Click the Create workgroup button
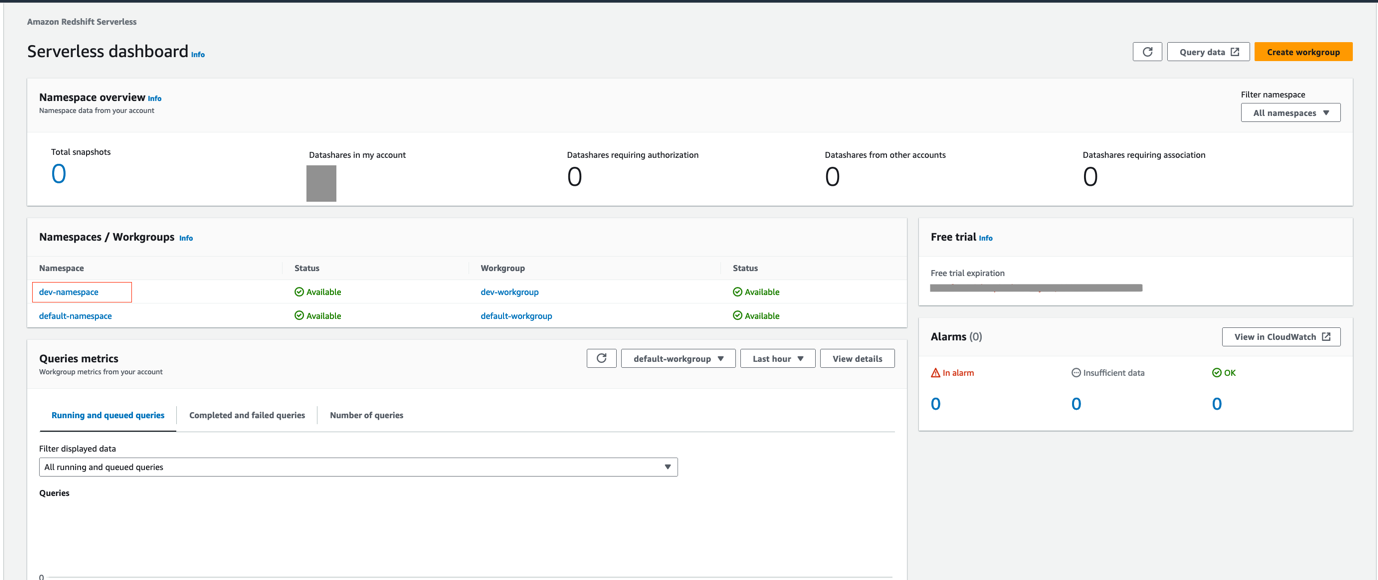Screen dimensions: 1378x580 point(1303,52)
